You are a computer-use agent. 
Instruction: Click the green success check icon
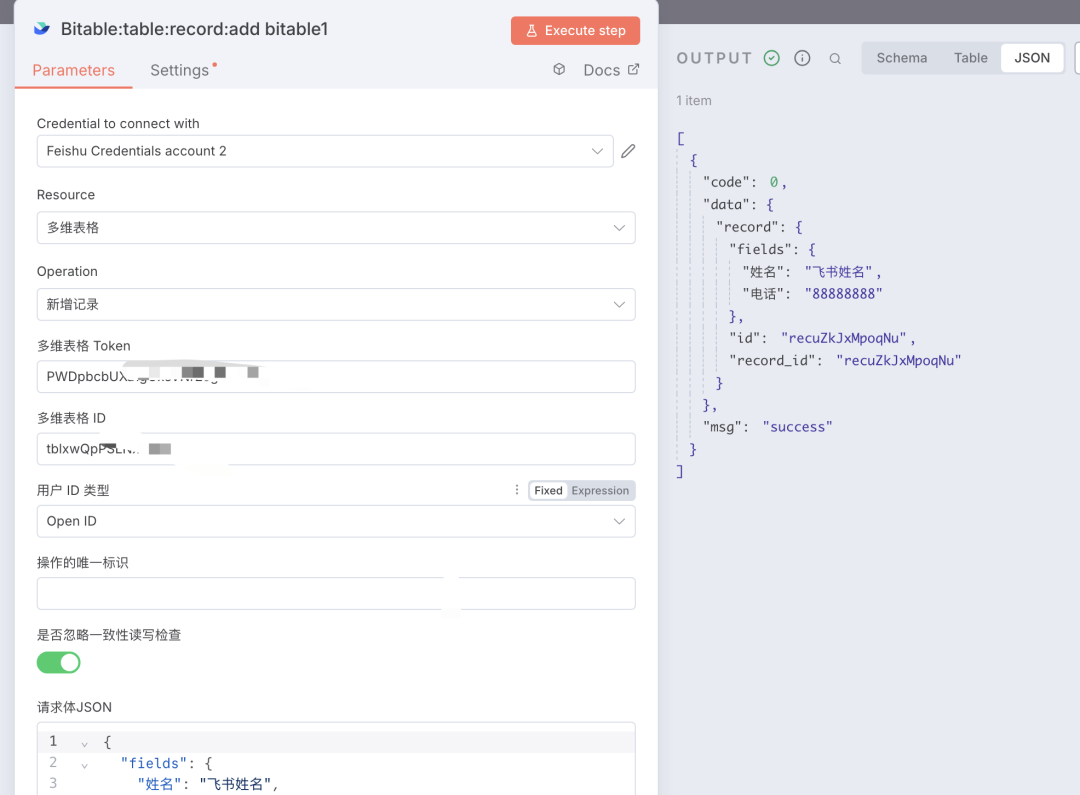point(771,59)
